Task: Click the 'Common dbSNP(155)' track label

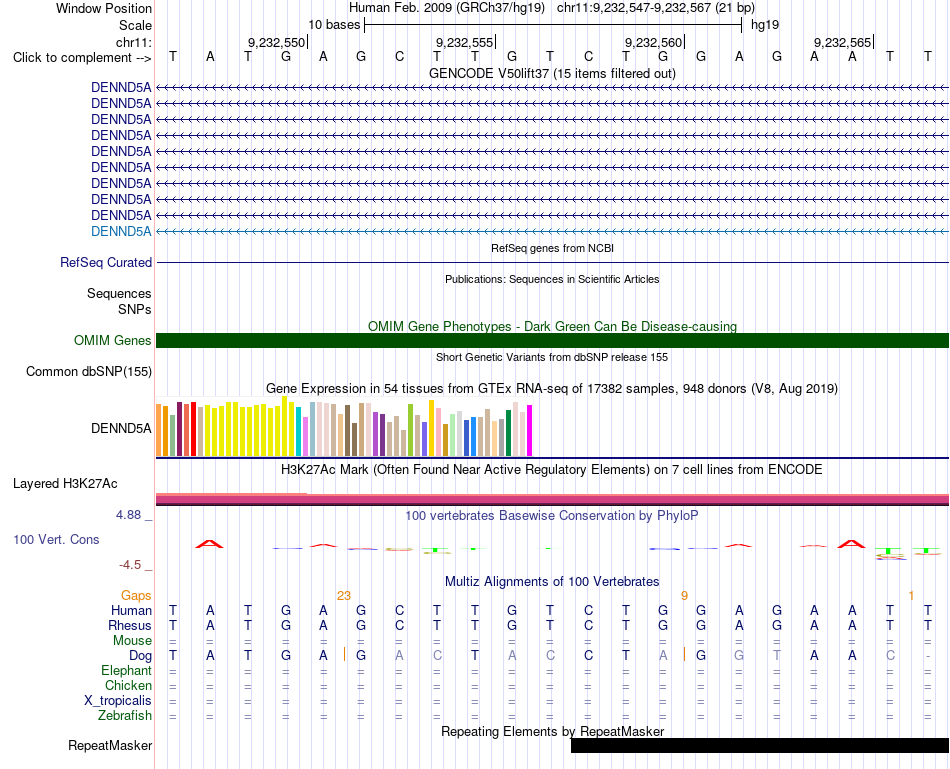Action: click(x=88, y=371)
